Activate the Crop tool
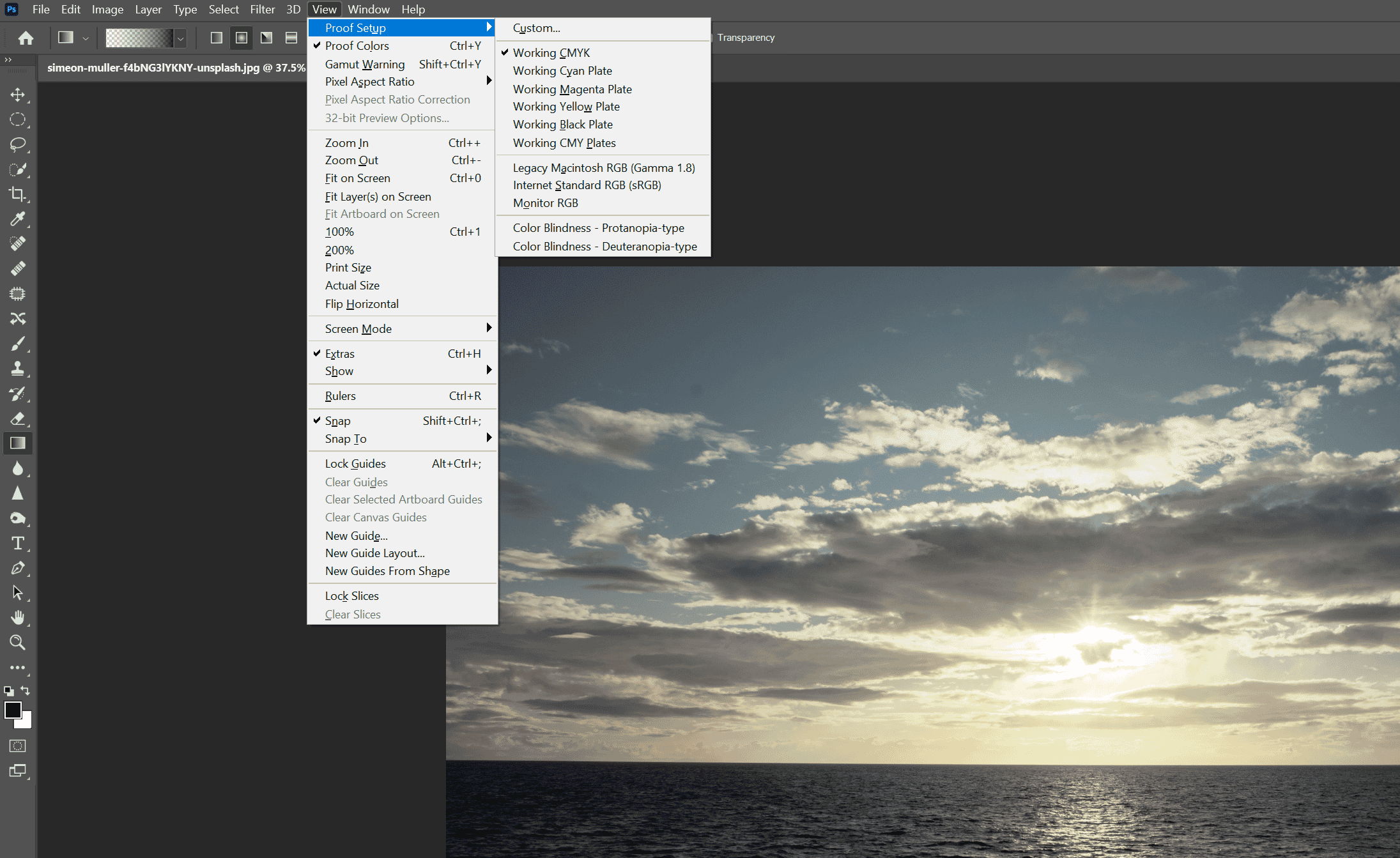 tap(19, 195)
